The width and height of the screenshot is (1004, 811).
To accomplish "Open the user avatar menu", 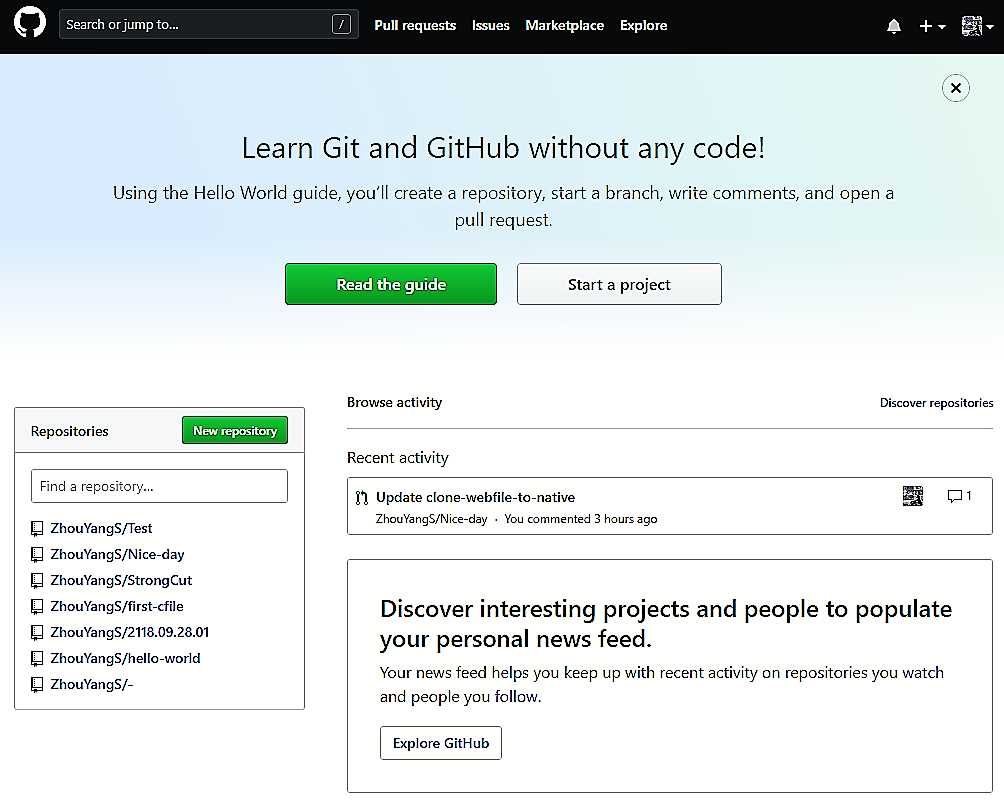I will click(x=977, y=26).
